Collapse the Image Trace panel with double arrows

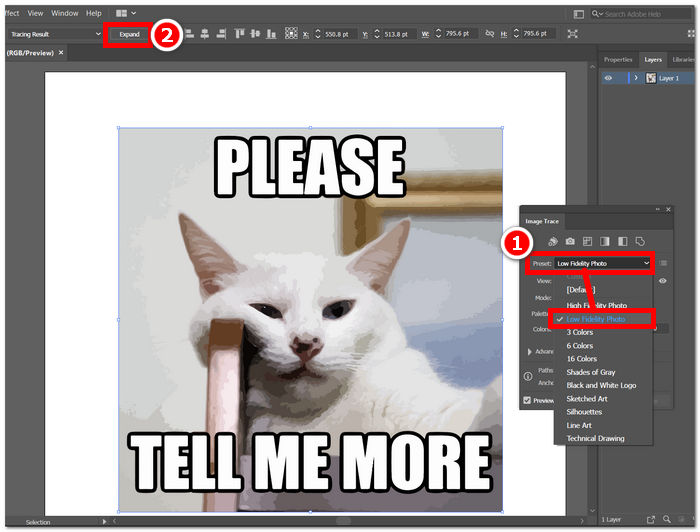658,209
